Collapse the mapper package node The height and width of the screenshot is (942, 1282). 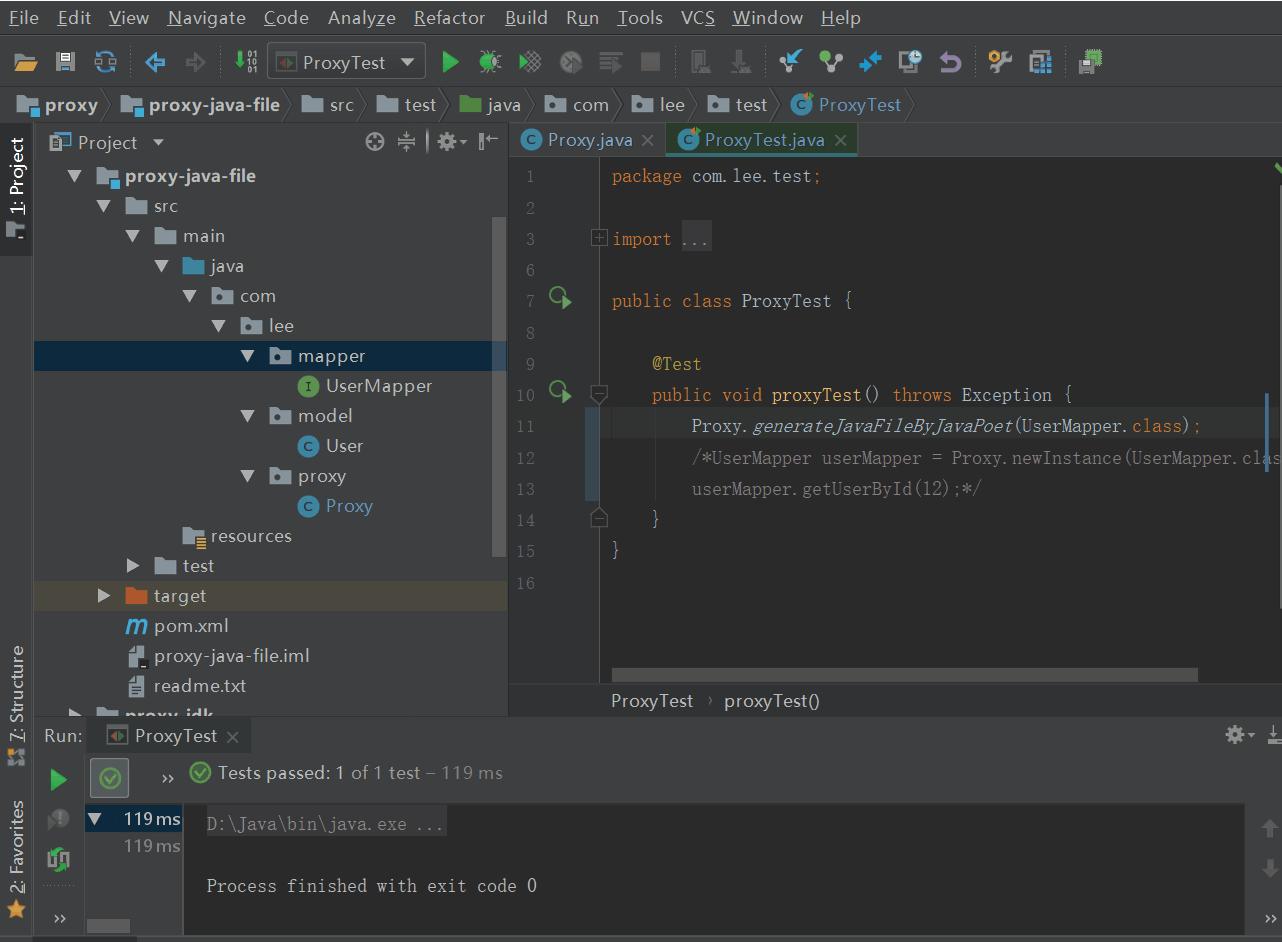248,356
